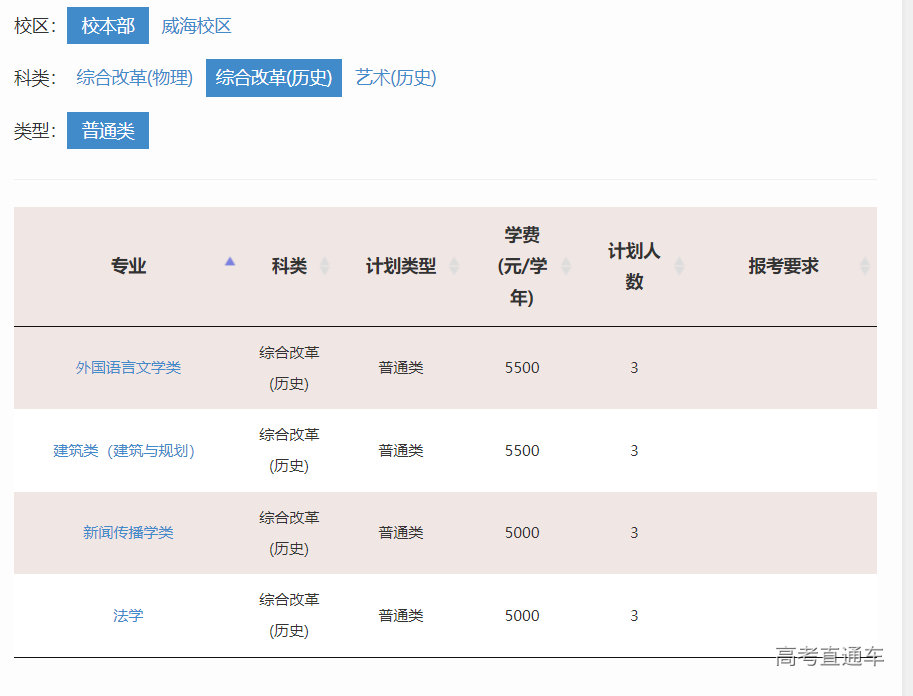Select 校本部 campus filter
This screenshot has width=913, height=696.
point(108,26)
